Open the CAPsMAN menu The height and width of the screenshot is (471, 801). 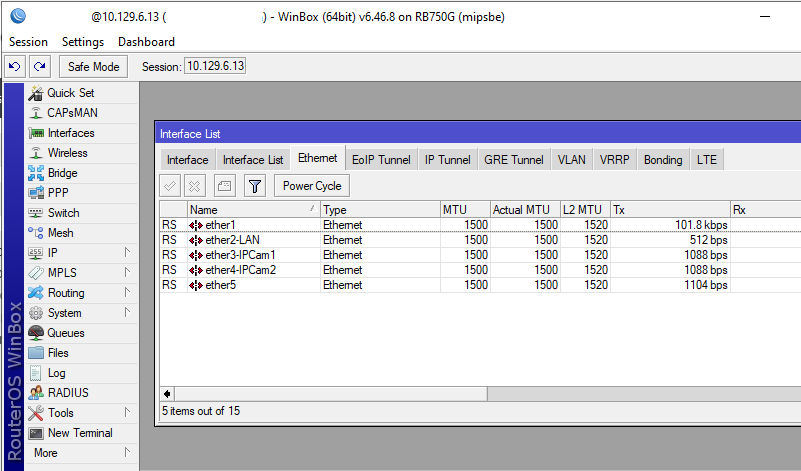point(82,113)
